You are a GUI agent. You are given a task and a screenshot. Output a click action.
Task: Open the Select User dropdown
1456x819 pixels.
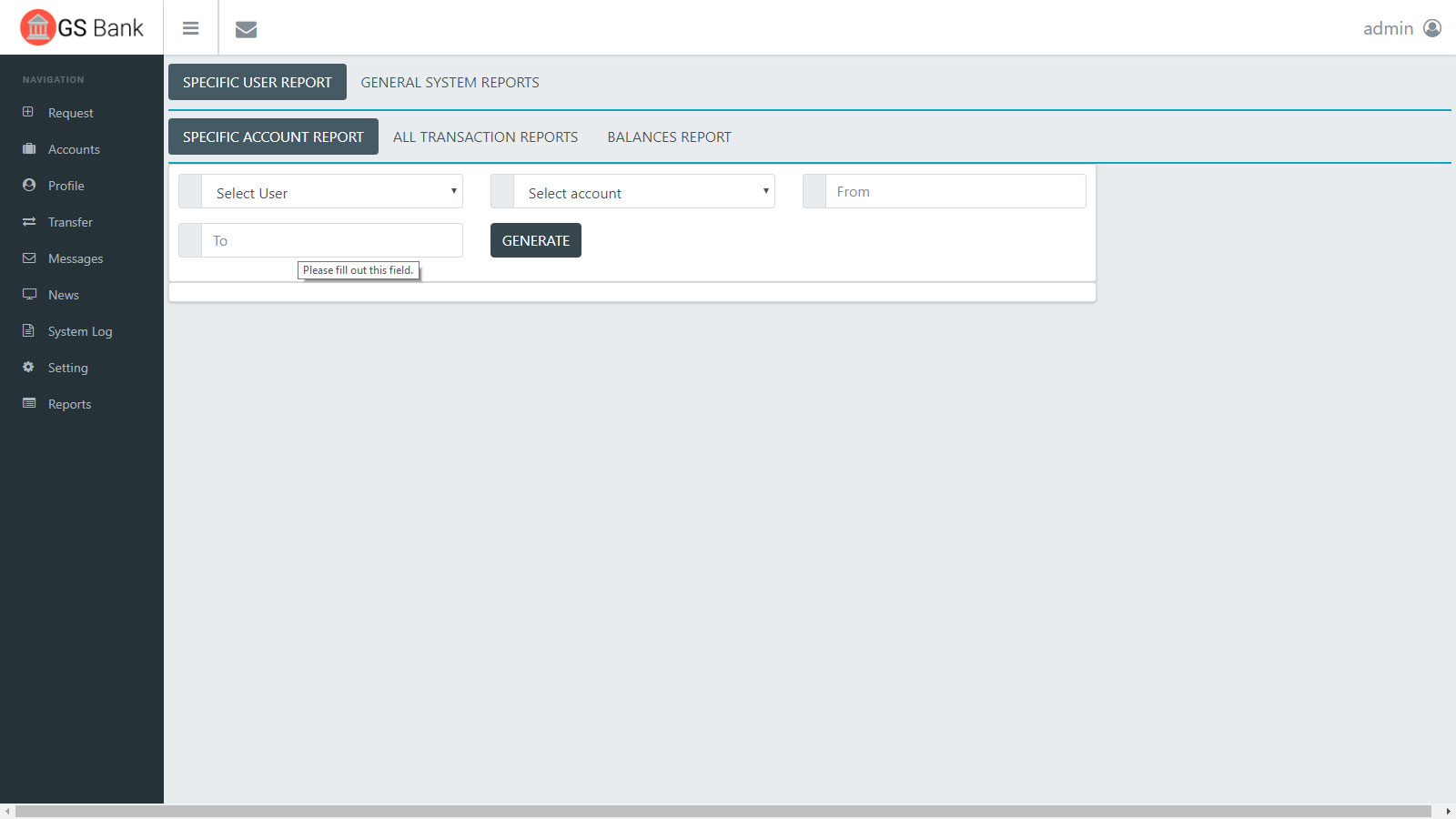tap(332, 192)
